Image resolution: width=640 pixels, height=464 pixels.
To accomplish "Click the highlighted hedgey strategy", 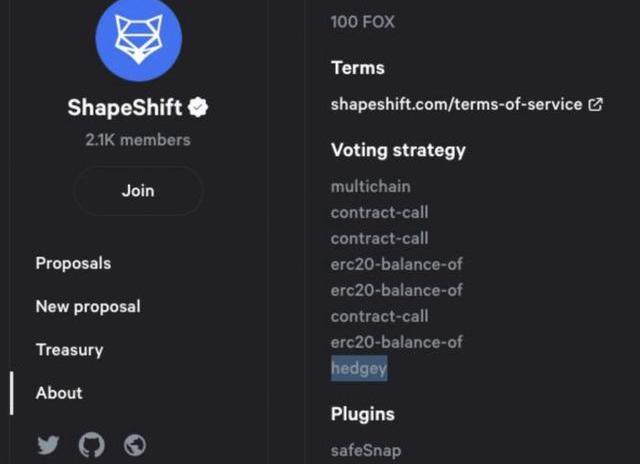I will [x=359, y=369].
